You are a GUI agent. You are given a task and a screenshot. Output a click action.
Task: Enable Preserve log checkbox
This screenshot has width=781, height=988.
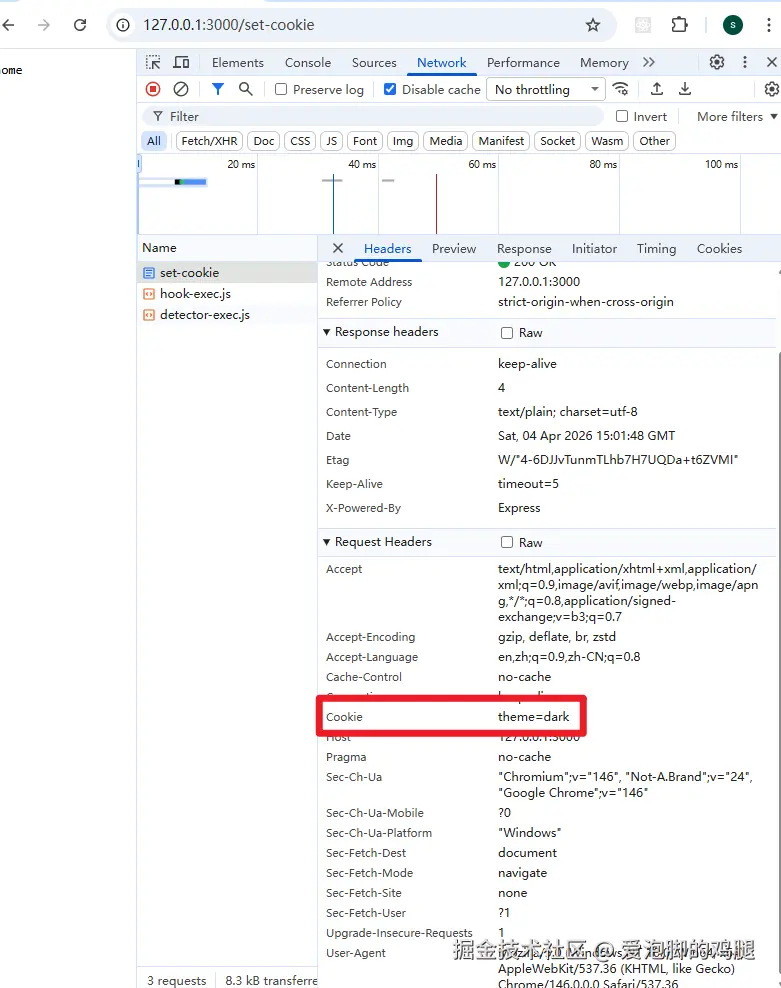tap(281, 89)
